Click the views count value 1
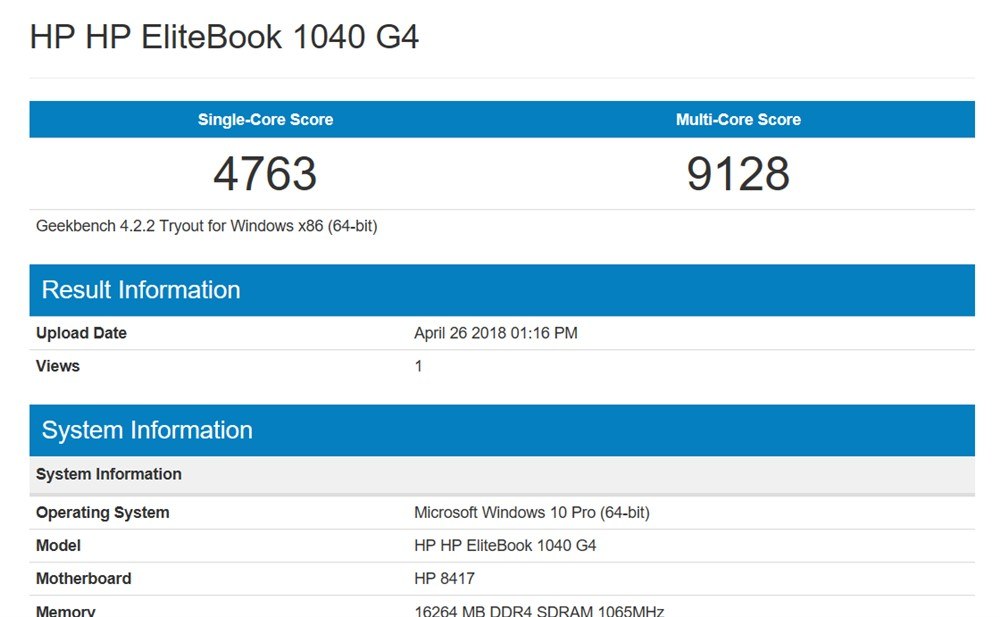 tap(418, 366)
